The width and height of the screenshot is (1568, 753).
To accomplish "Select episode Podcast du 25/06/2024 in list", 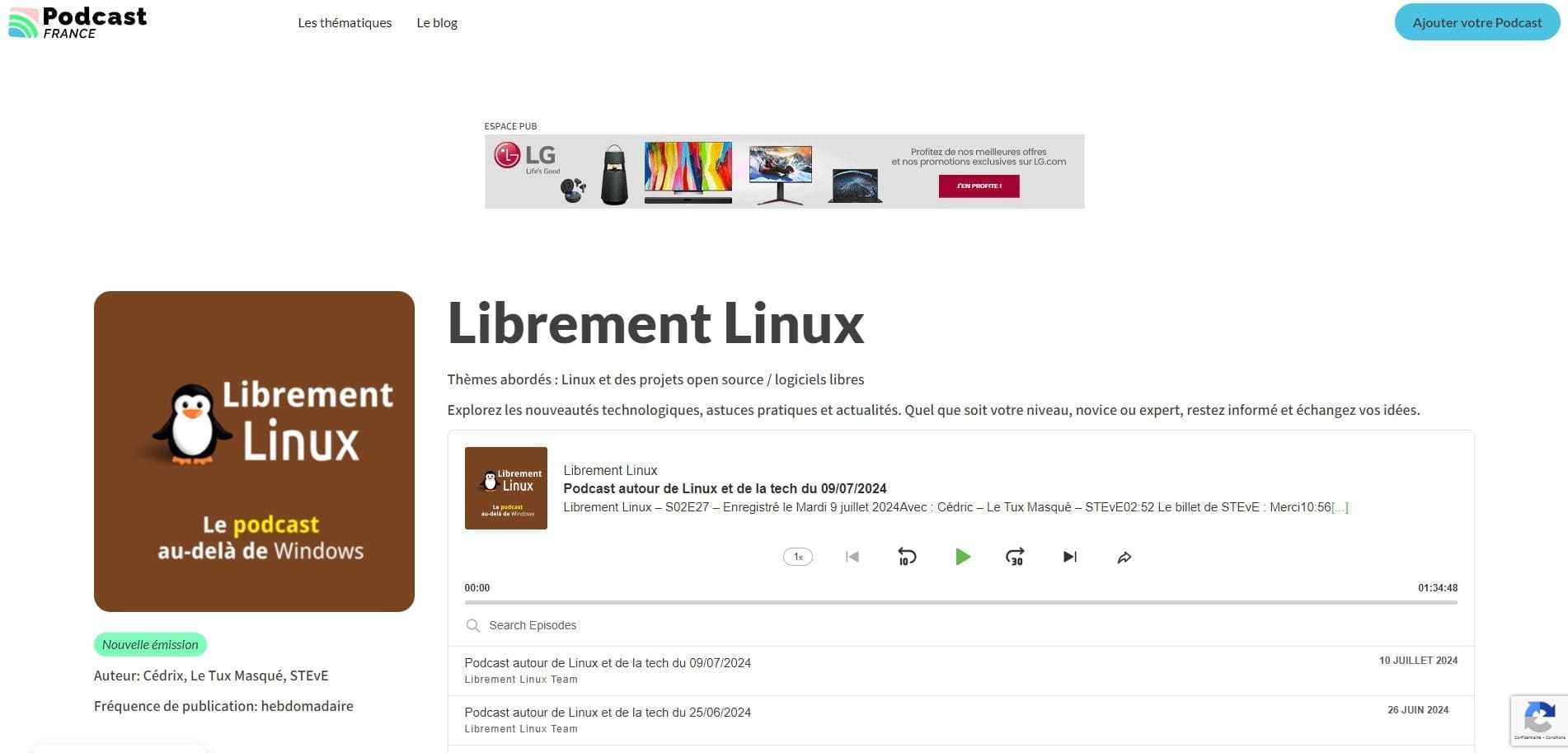I will click(x=961, y=720).
